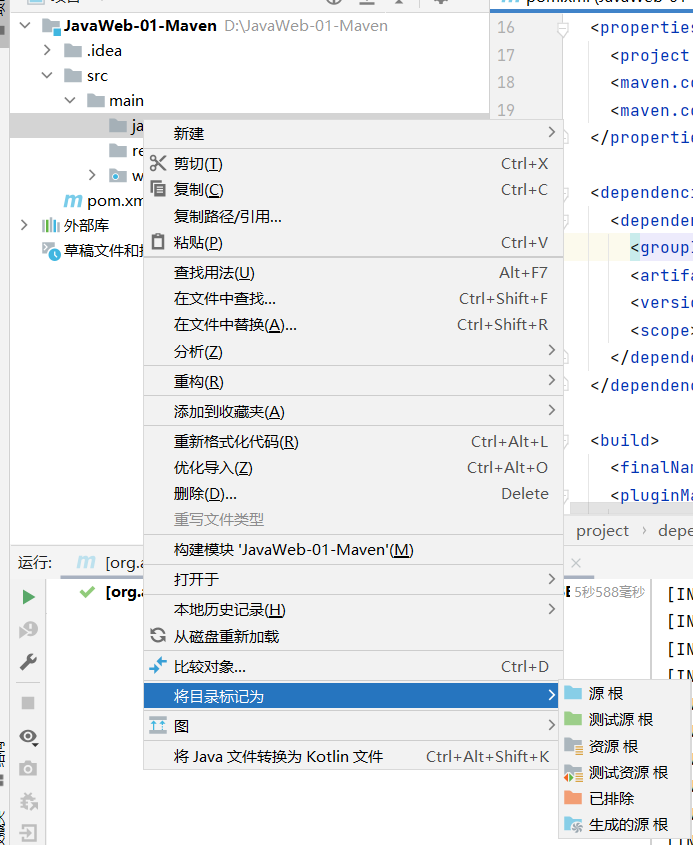The height and width of the screenshot is (845, 693).
Task: Click the green Run play icon
Action: point(29,597)
